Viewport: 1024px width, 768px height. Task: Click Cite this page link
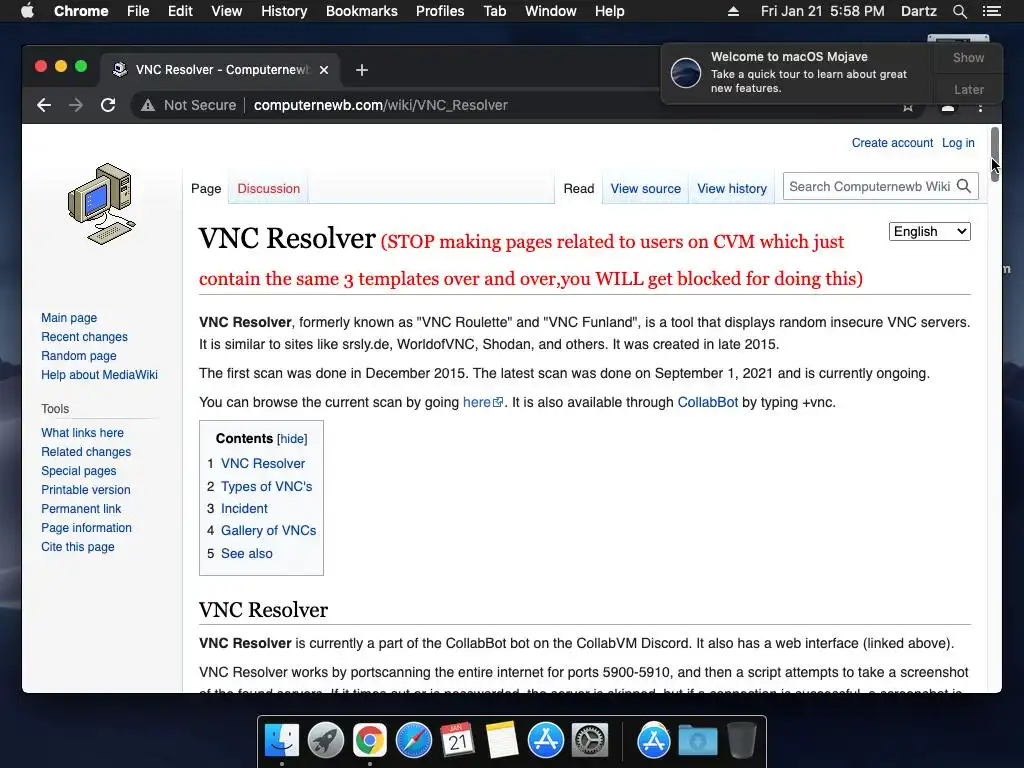click(78, 547)
